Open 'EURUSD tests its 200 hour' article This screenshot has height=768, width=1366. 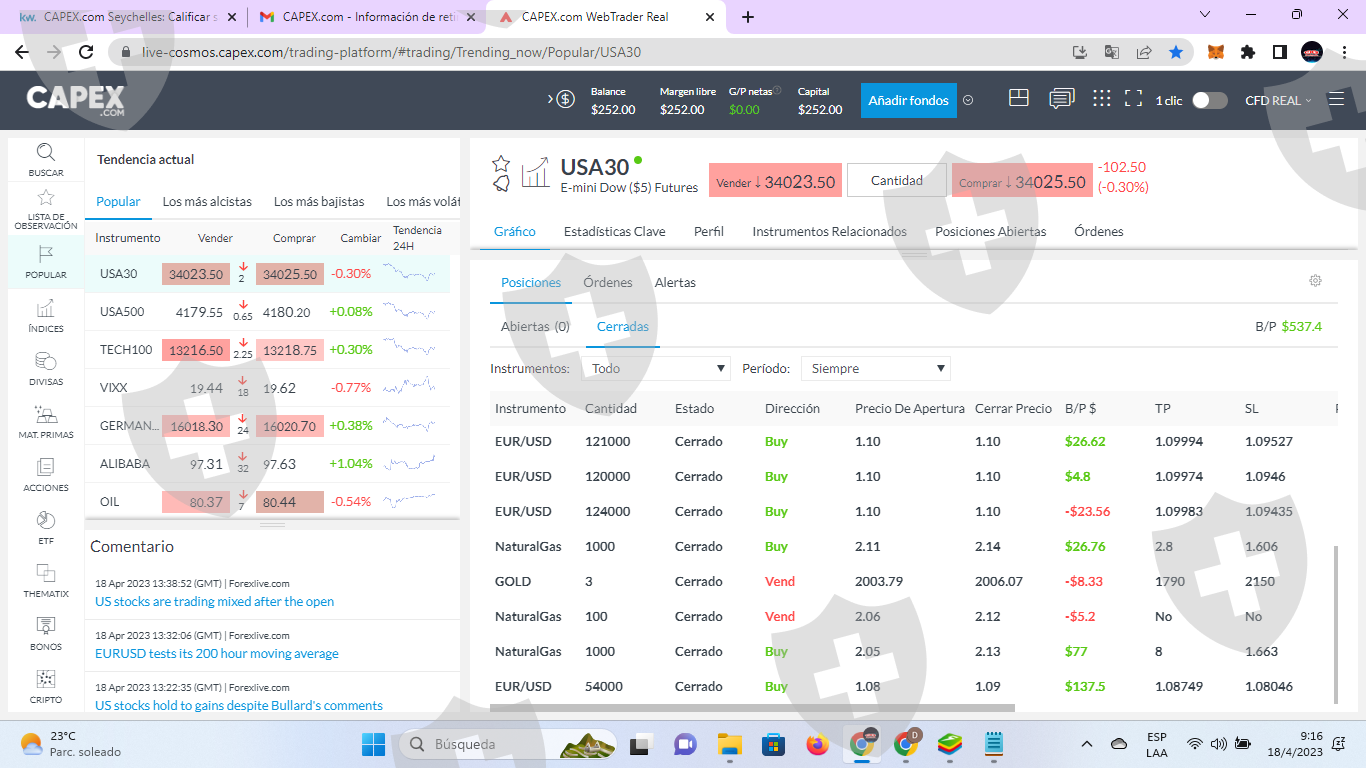[x=216, y=654]
